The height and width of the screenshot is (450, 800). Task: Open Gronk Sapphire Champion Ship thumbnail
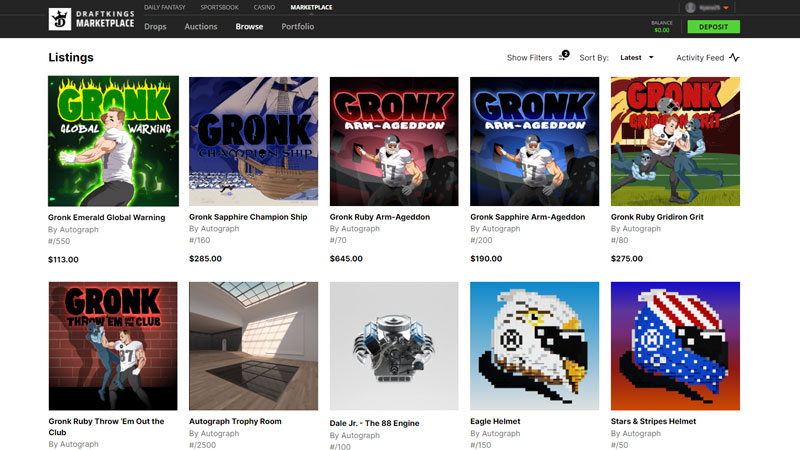(254, 141)
